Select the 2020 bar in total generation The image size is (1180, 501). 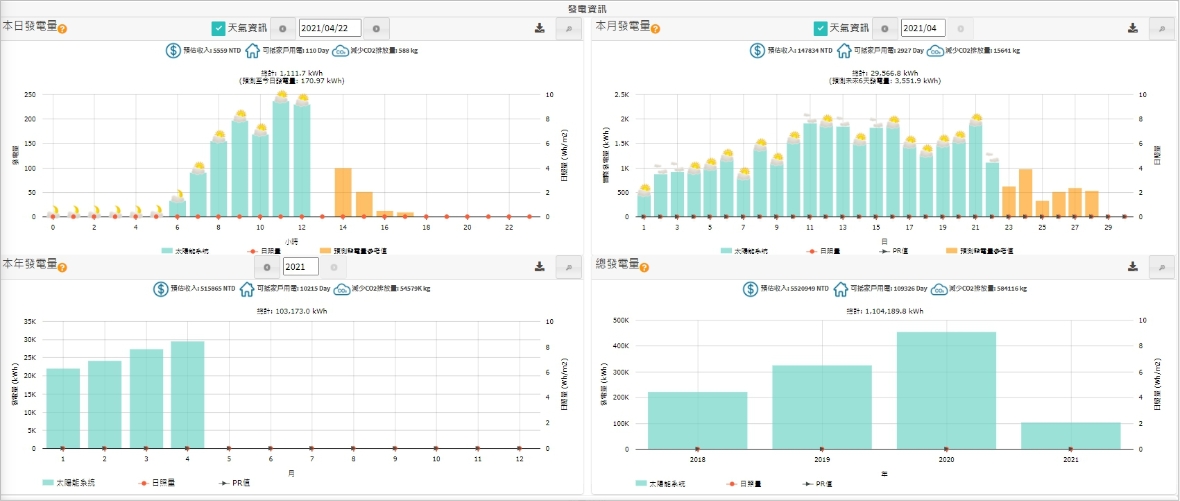click(947, 390)
